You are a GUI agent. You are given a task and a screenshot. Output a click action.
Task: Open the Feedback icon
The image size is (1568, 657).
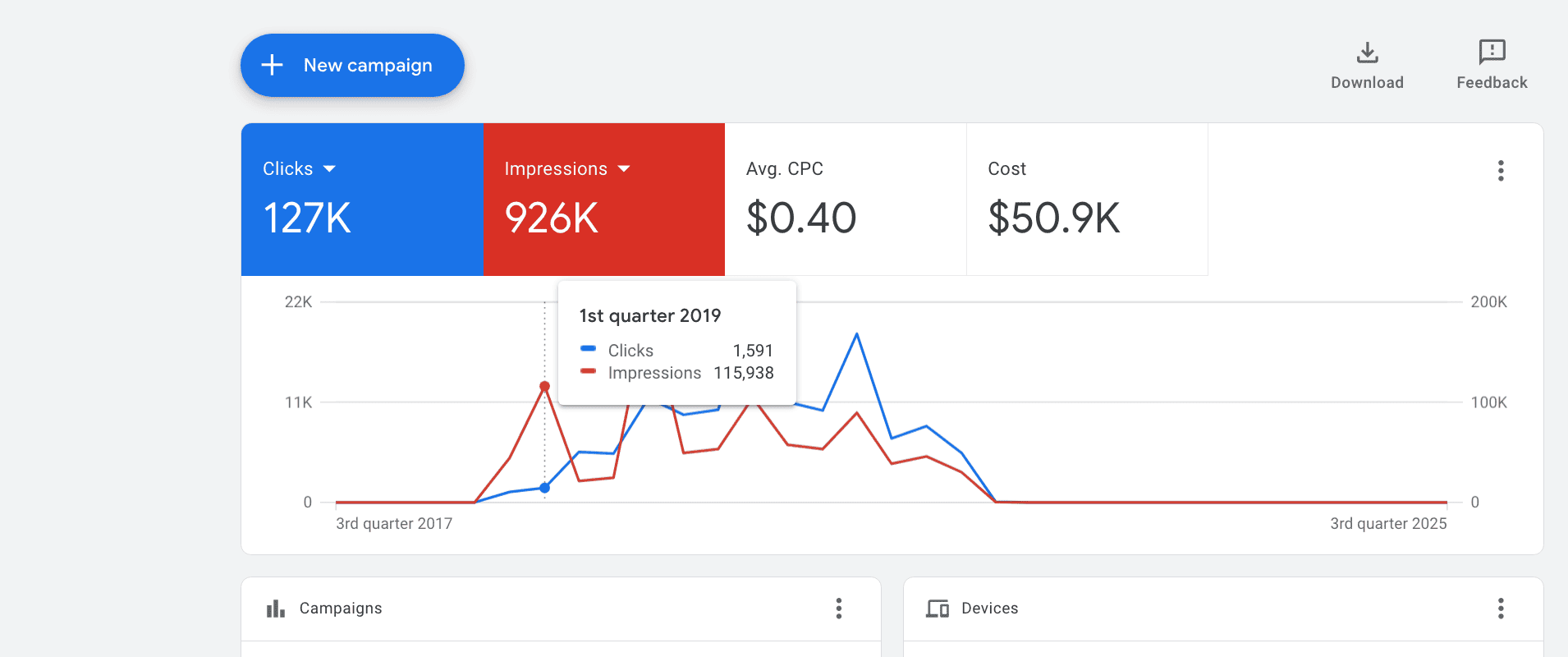tap(1492, 52)
